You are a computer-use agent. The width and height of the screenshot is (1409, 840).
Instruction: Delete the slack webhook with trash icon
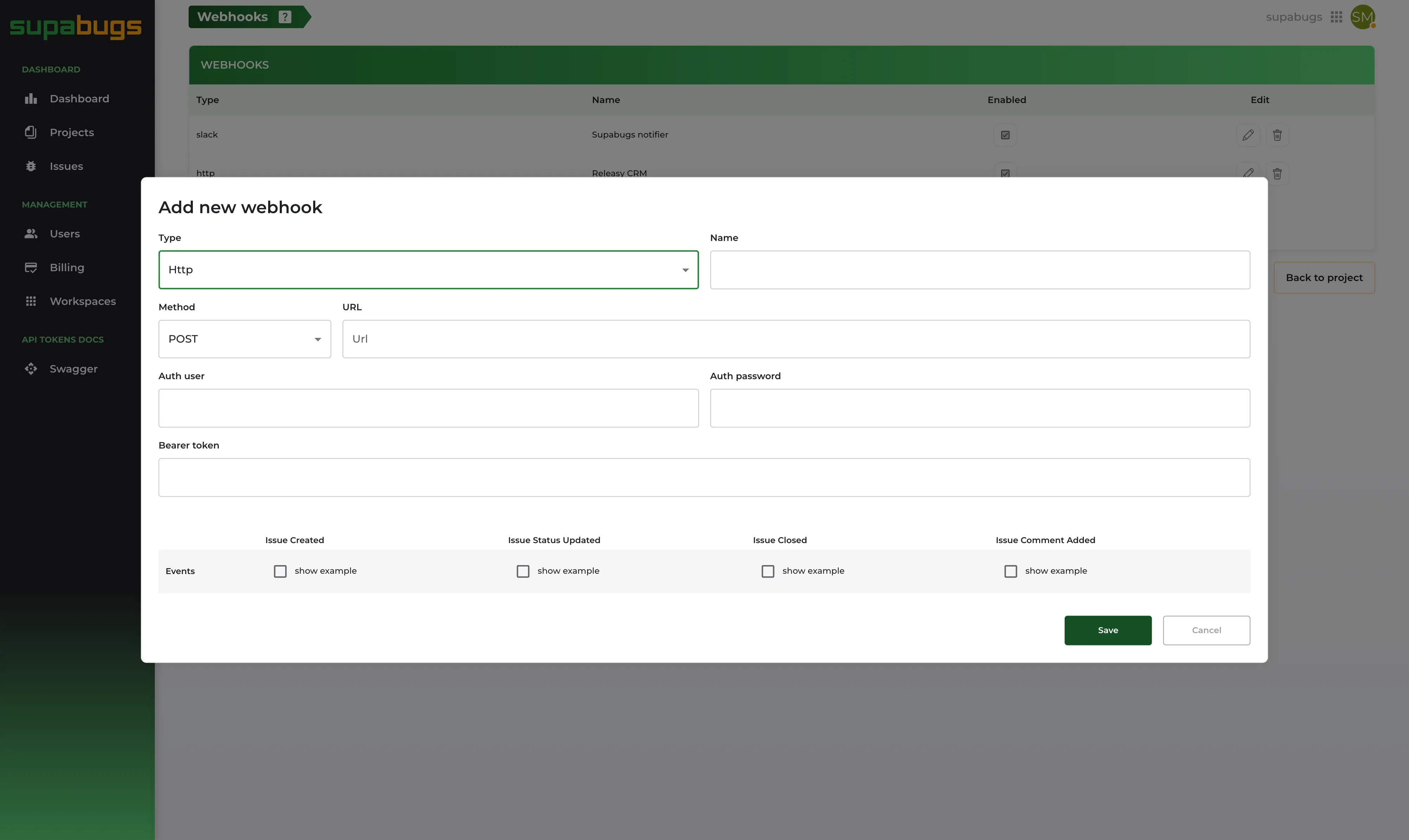(x=1277, y=135)
